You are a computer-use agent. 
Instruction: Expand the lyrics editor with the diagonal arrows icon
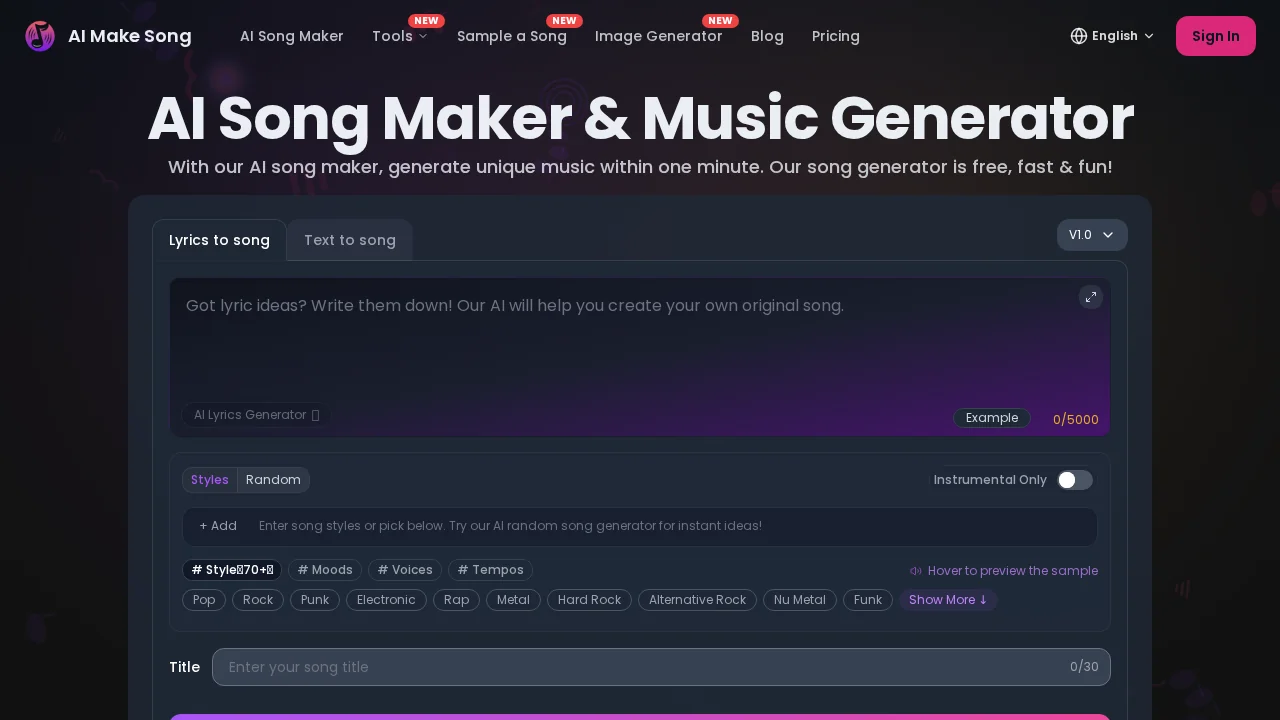coord(1091,297)
